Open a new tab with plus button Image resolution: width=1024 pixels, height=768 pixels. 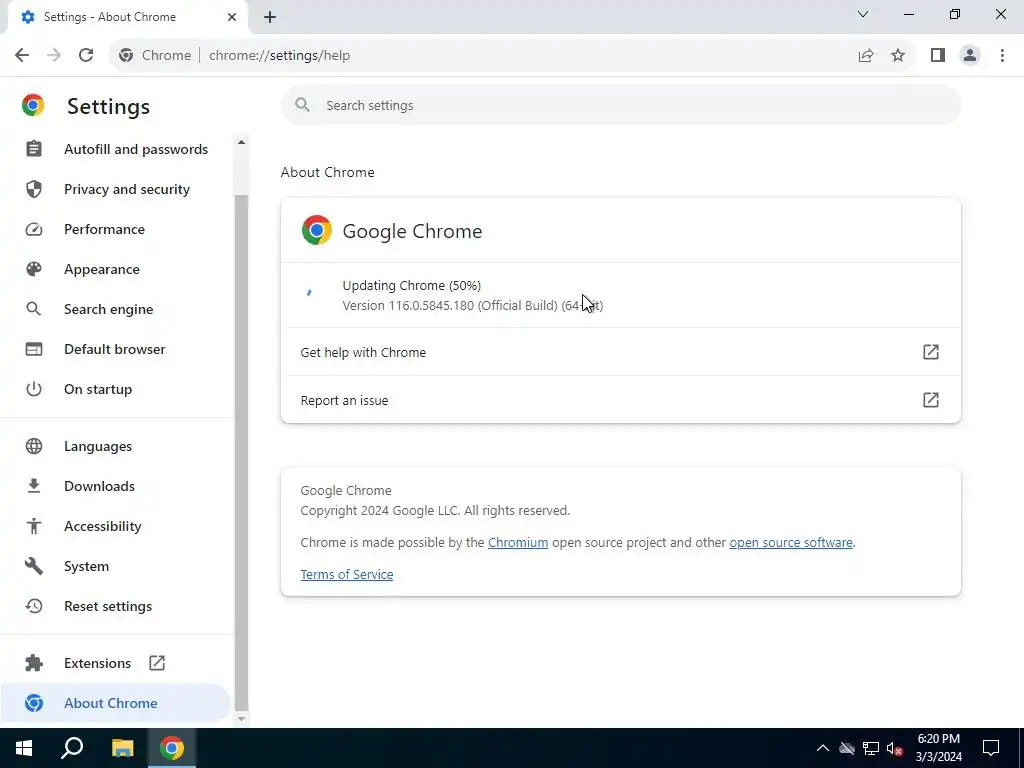[x=270, y=18]
